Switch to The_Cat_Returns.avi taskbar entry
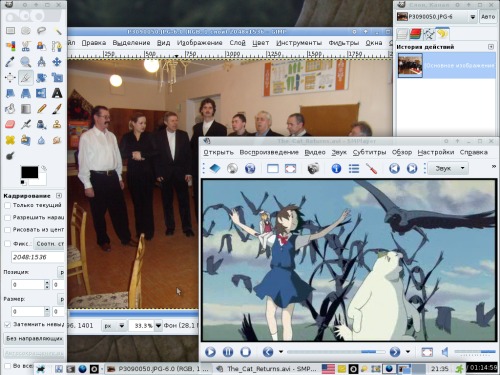The height and width of the screenshot is (375, 500). click(x=266, y=369)
